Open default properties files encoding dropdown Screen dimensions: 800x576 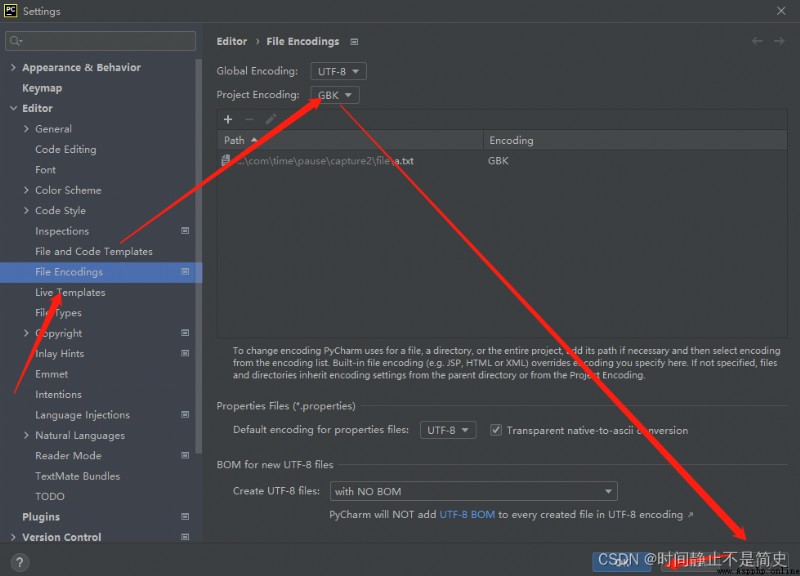(x=448, y=430)
